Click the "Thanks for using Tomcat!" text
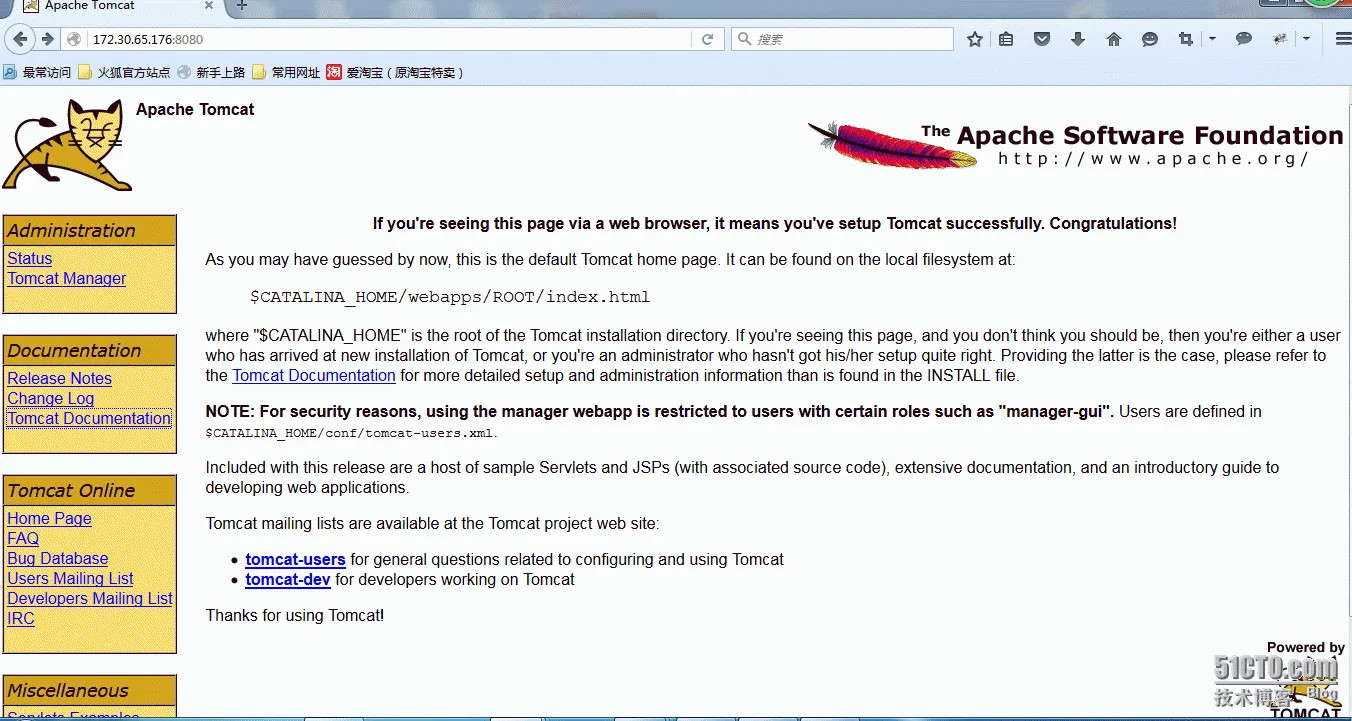The width and height of the screenshot is (1352, 721). [x=295, y=615]
